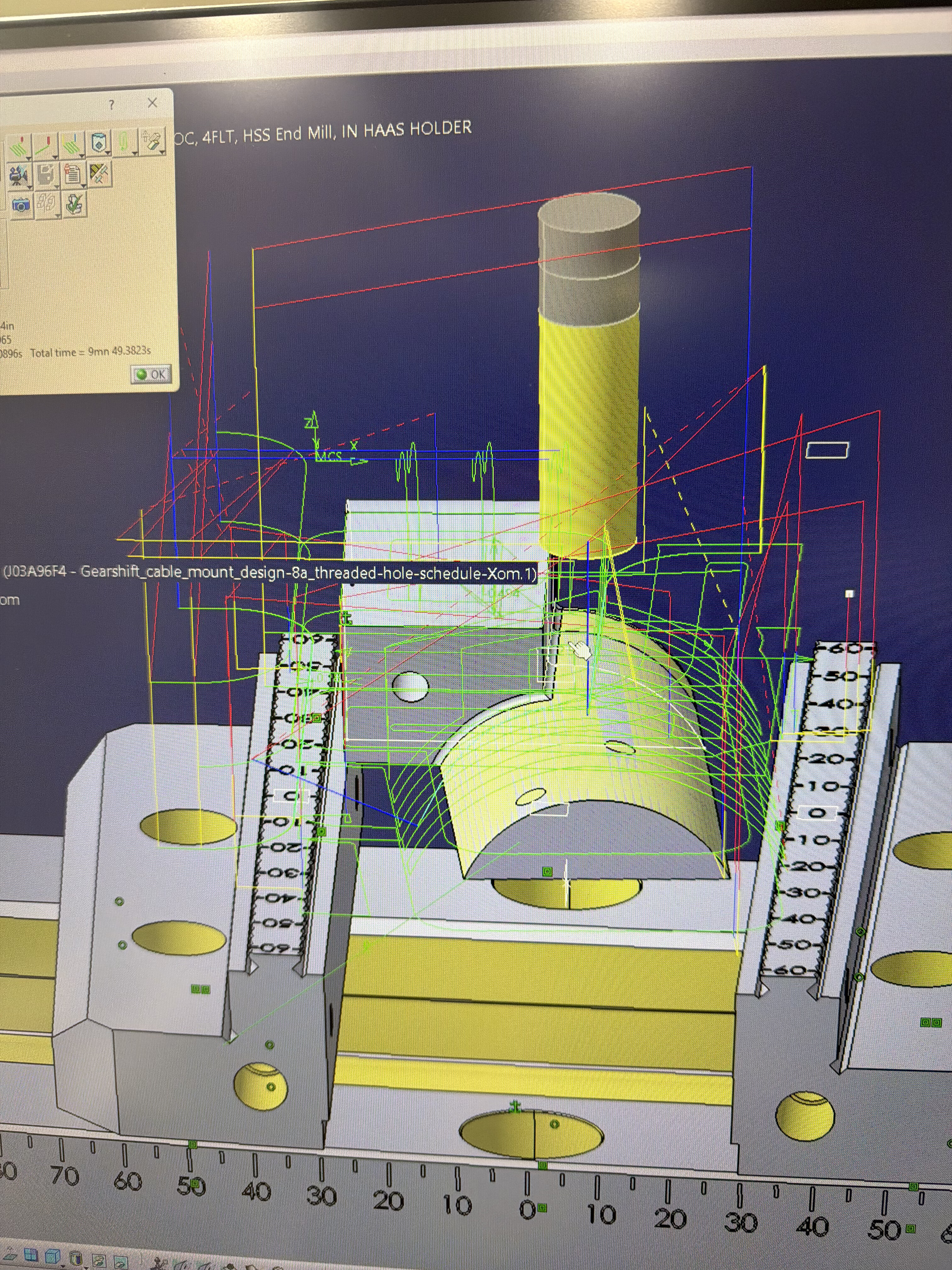Click the blue stock cylinder display icon
This screenshot has height=1270, width=952.
pyautogui.click(x=99, y=143)
